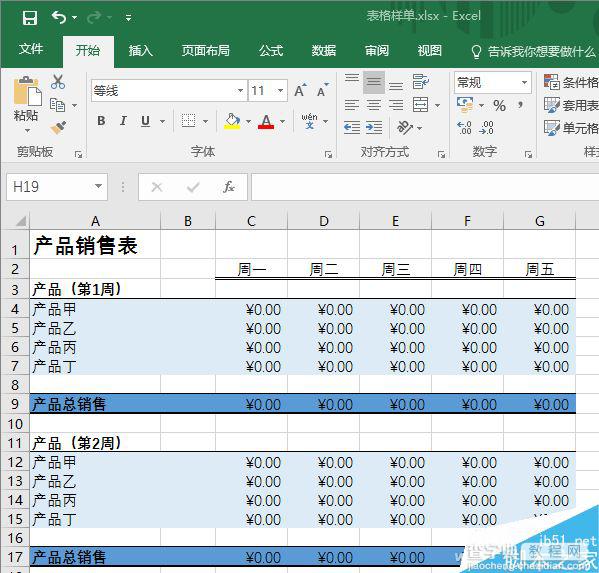Increase decimal places
Image resolution: width=599 pixels, height=573 pixels.
465,128
